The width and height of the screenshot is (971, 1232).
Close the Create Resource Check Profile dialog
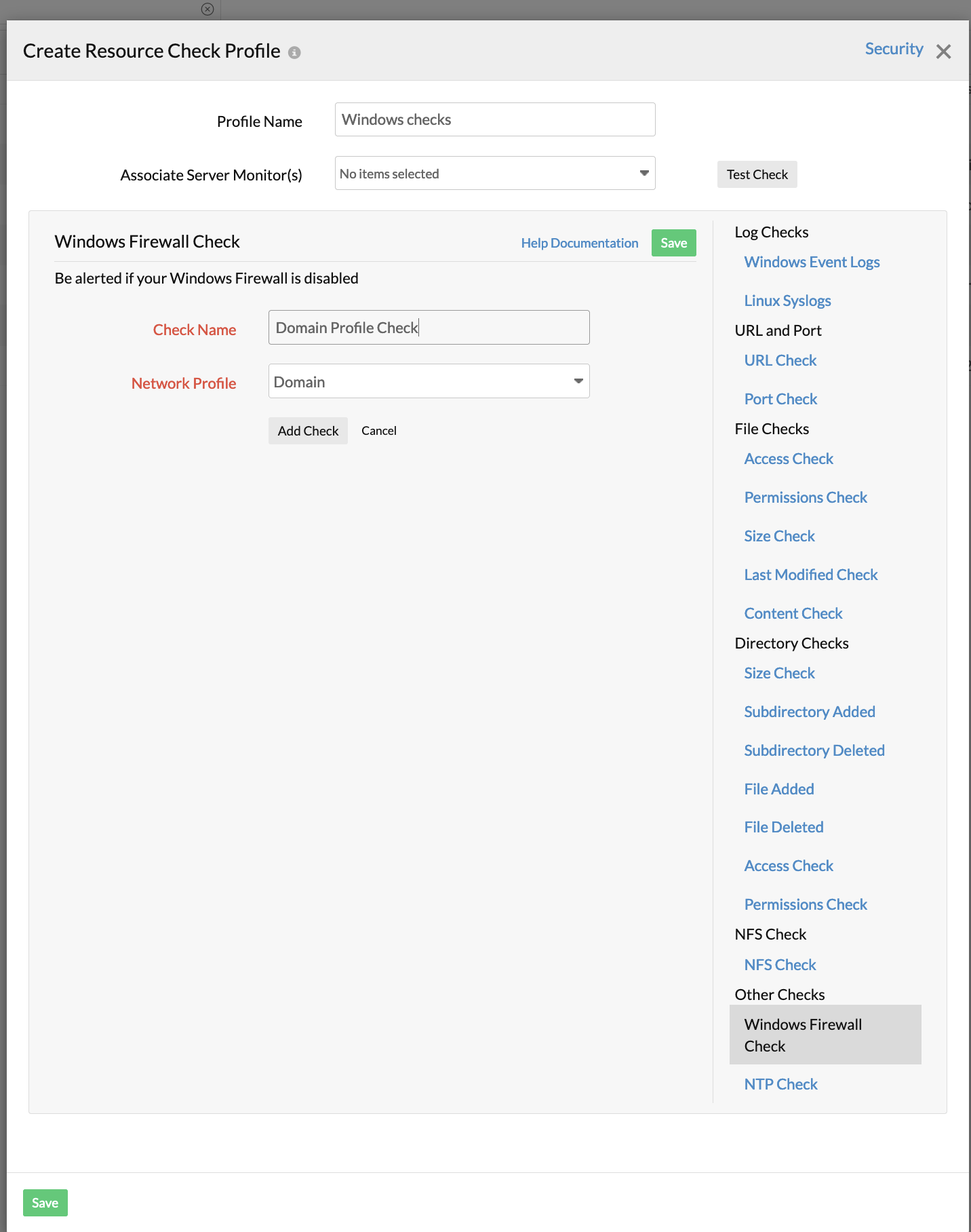click(x=943, y=52)
